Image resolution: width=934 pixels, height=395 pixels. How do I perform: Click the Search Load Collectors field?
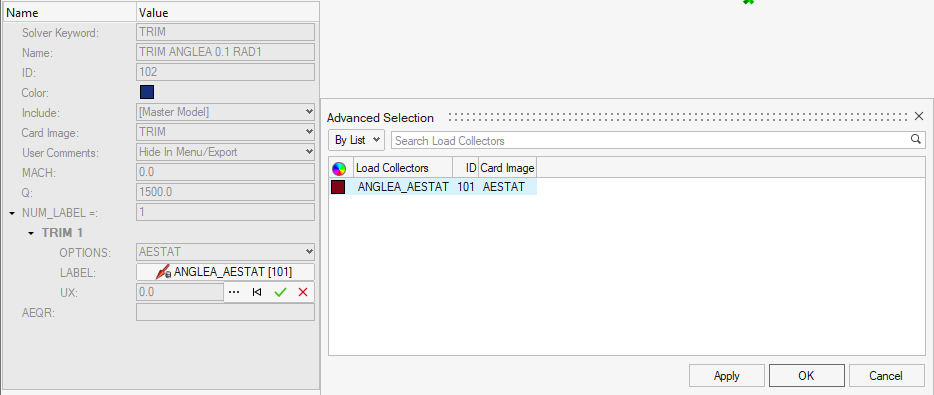click(658, 141)
